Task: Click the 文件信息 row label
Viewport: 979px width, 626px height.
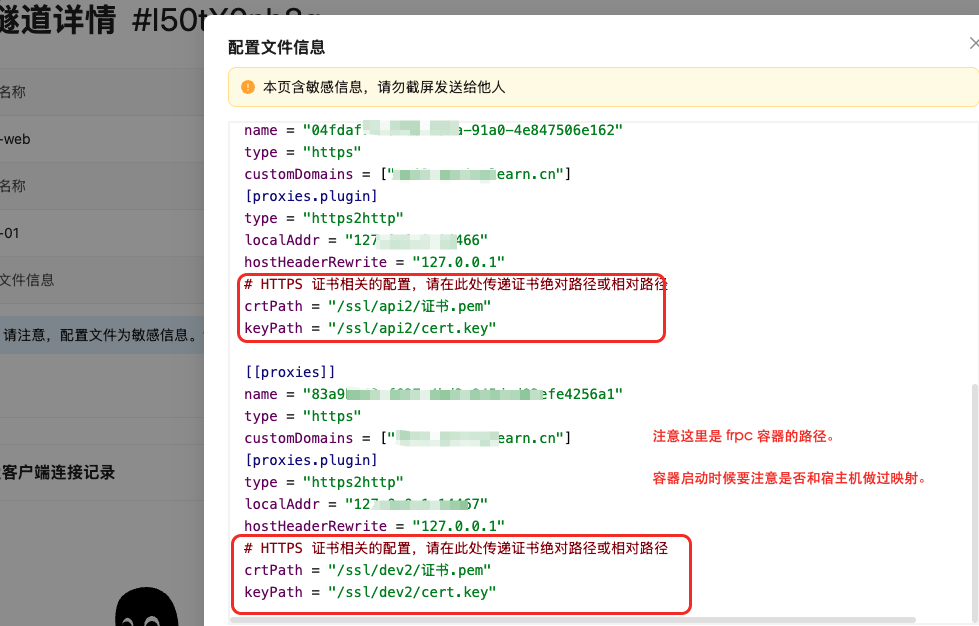Action: (x=27, y=280)
